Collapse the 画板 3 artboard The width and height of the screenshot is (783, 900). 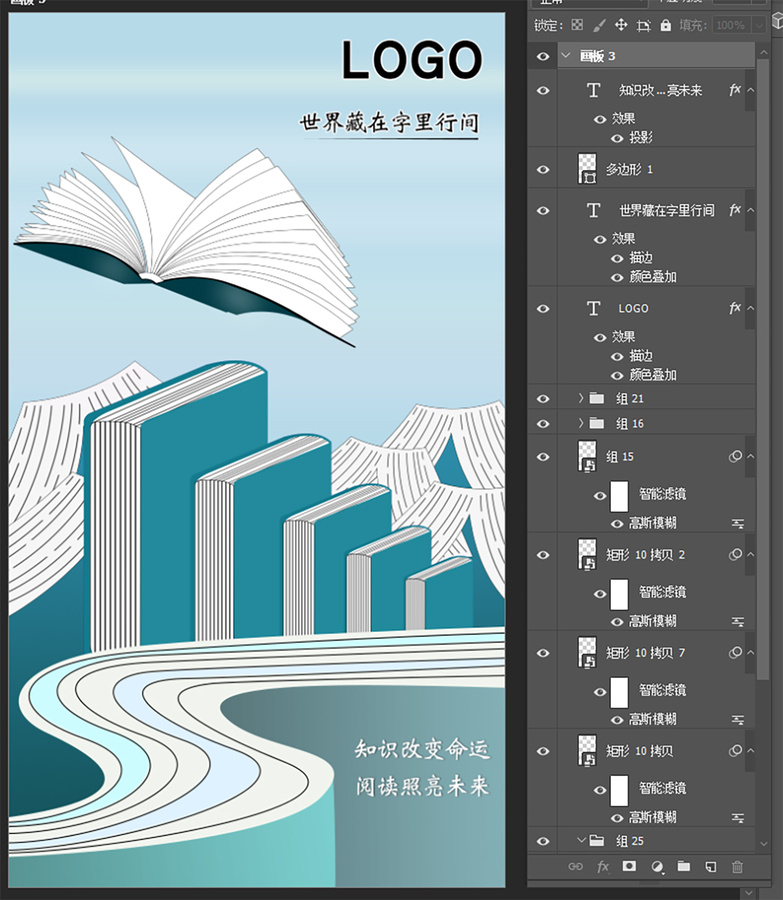[566, 56]
